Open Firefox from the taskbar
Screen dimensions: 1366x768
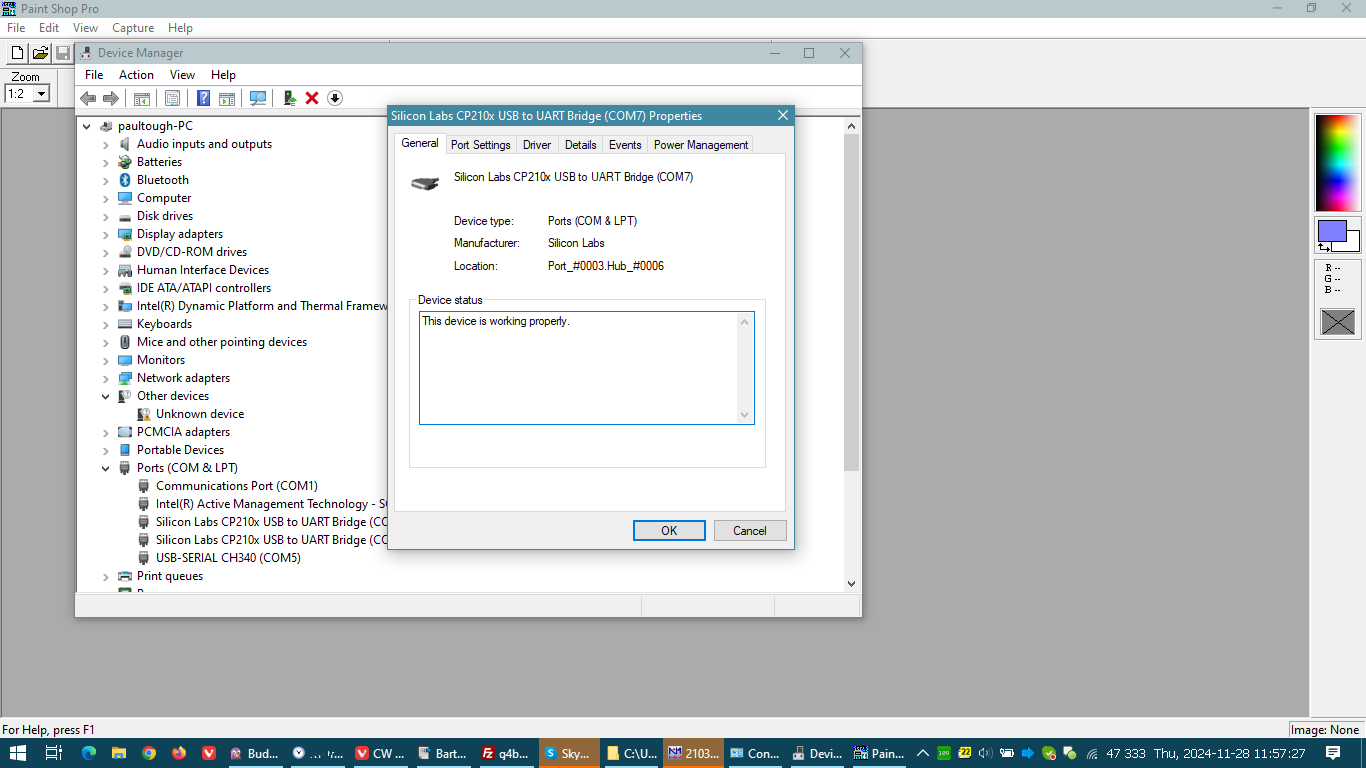[x=179, y=753]
